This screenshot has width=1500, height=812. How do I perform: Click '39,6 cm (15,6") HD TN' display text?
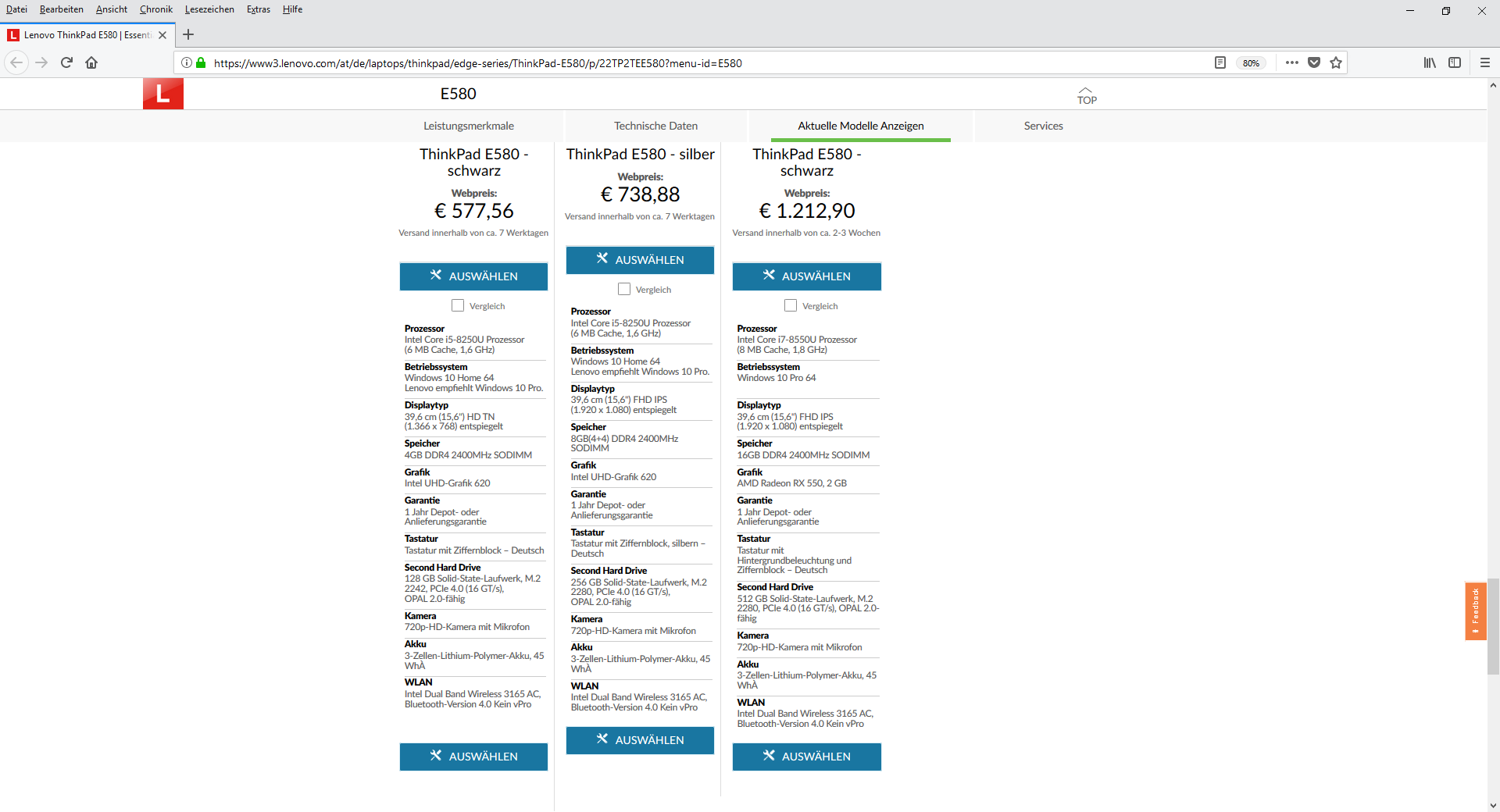(x=449, y=417)
